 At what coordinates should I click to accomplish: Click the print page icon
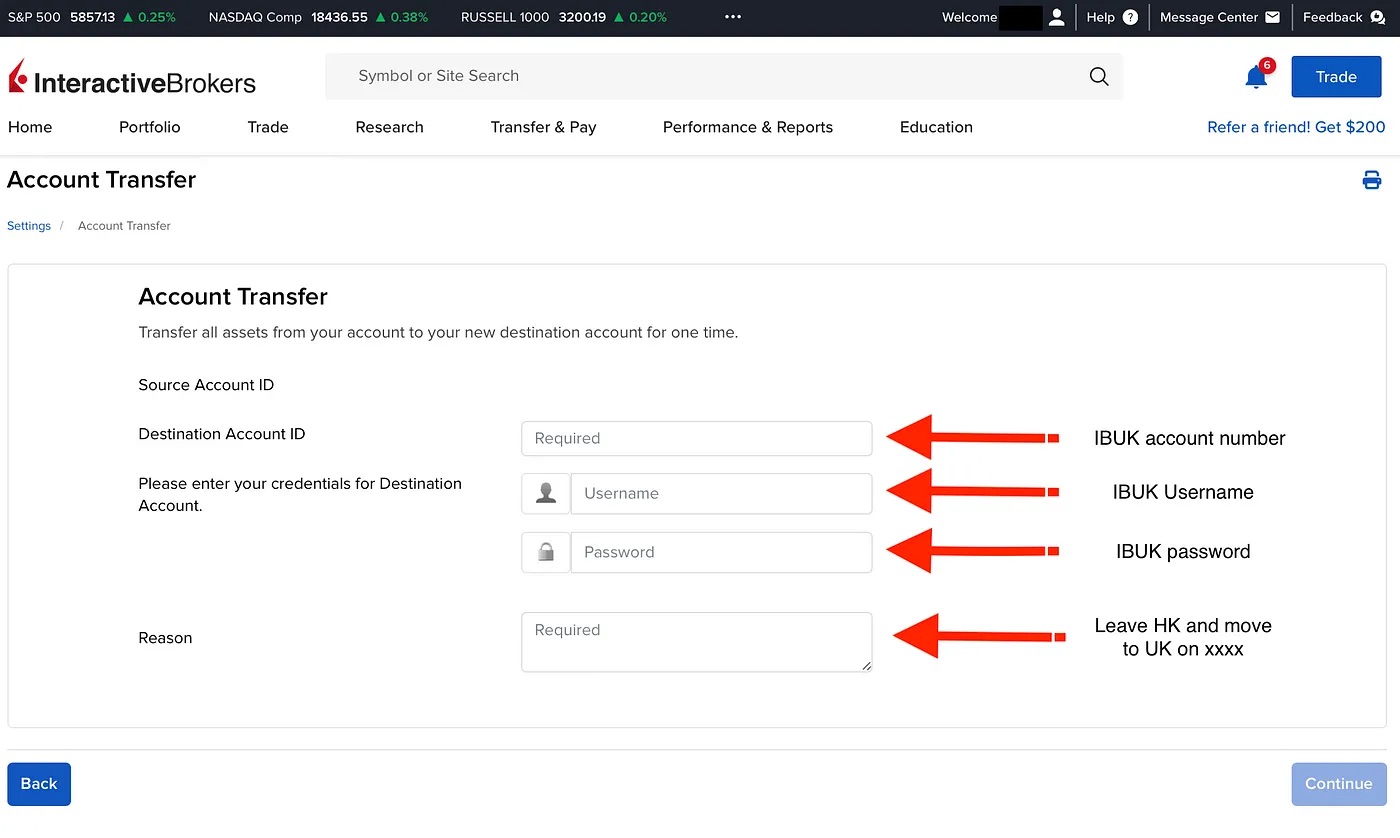pos(1371,180)
